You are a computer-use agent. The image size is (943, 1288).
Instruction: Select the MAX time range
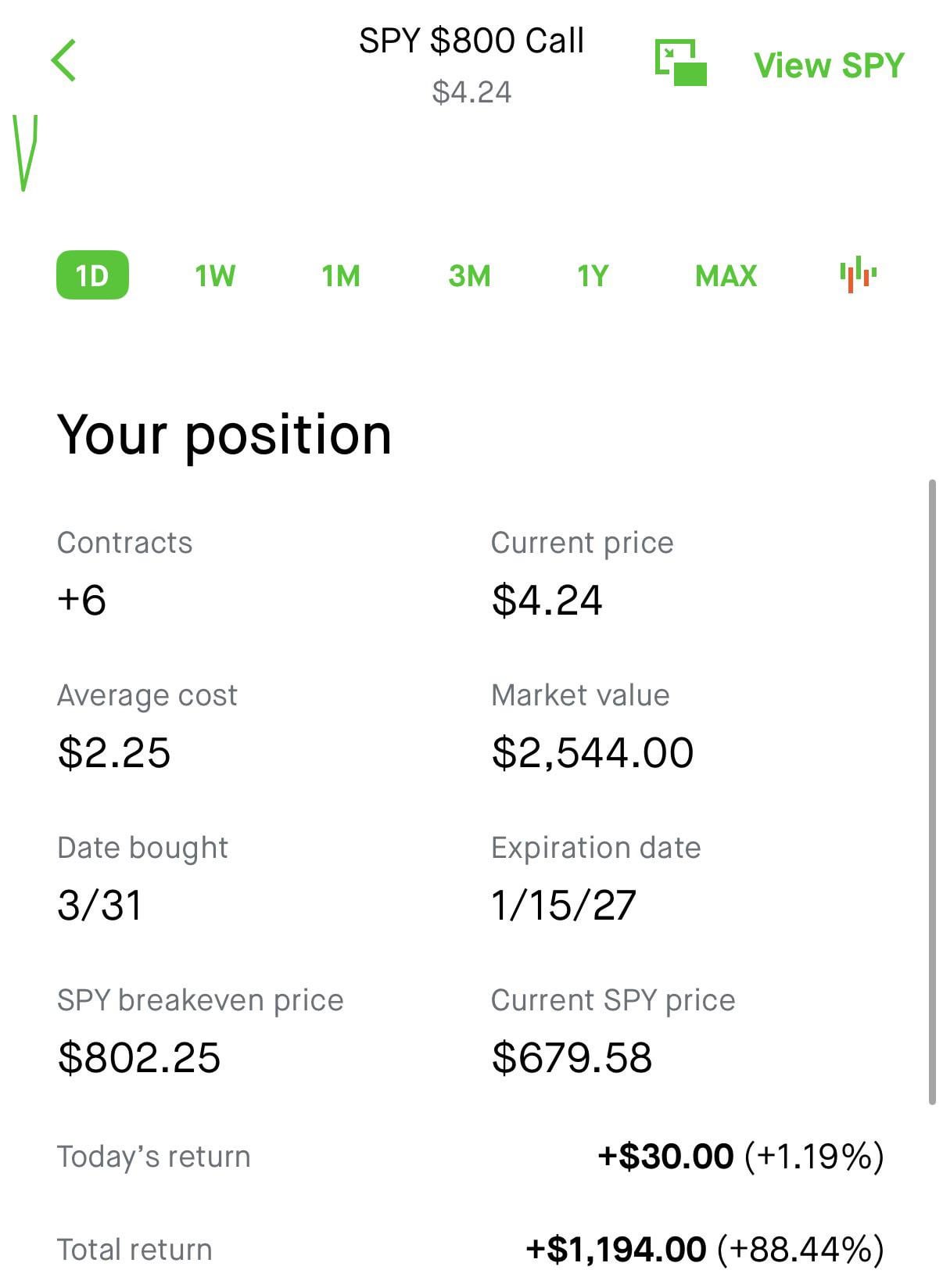click(x=726, y=275)
